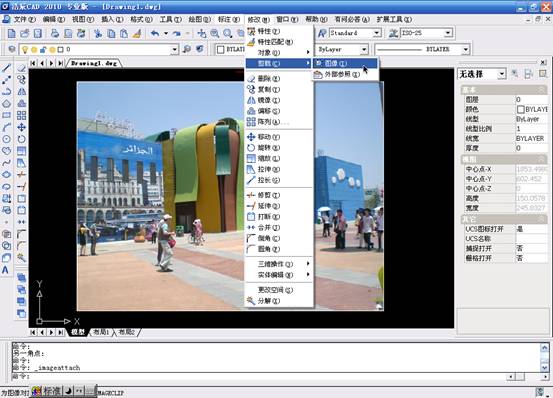Viewport: 553px width, 398px height.
Task: Select the Polygon draw tool
Action: click(x=6, y=104)
